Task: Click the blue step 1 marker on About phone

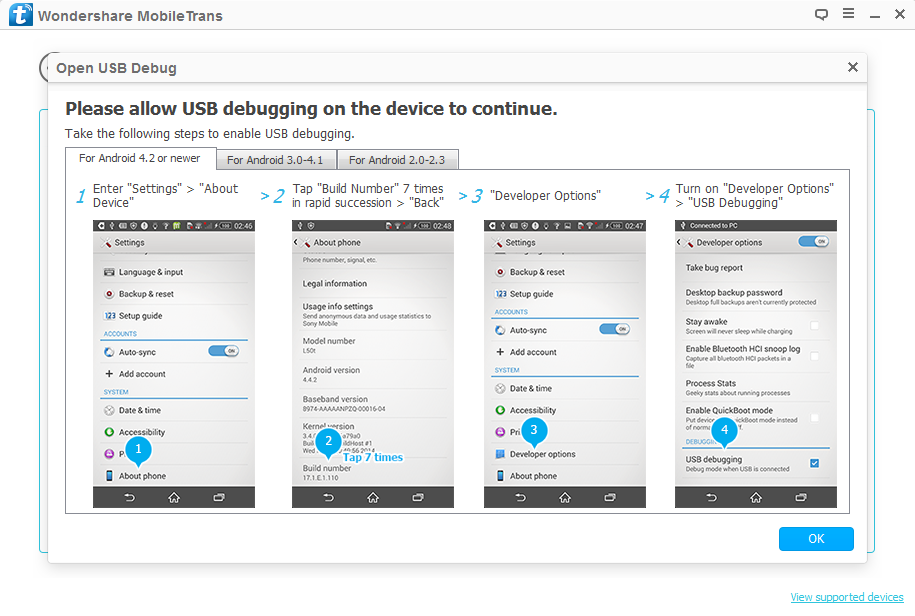Action: point(140,450)
